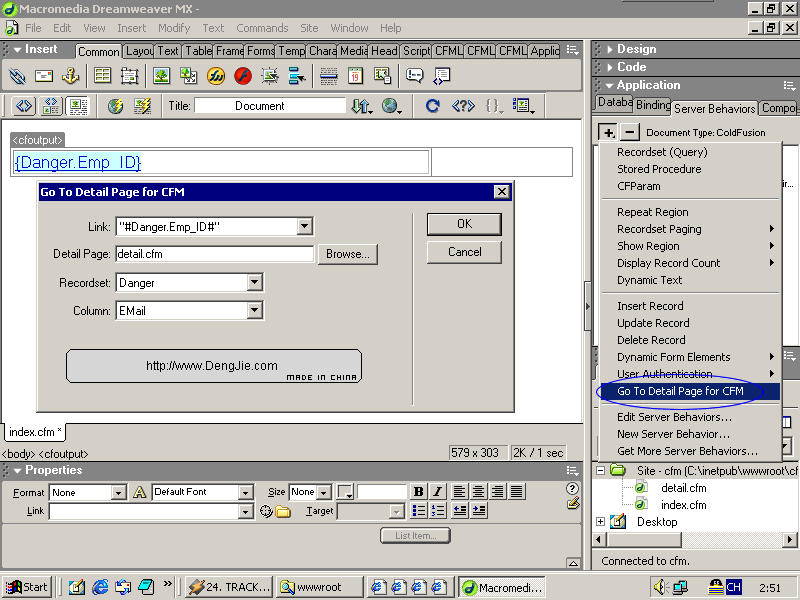This screenshot has height=600, width=800.
Task: Click into the Detail Page field
Action: click(215, 254)
